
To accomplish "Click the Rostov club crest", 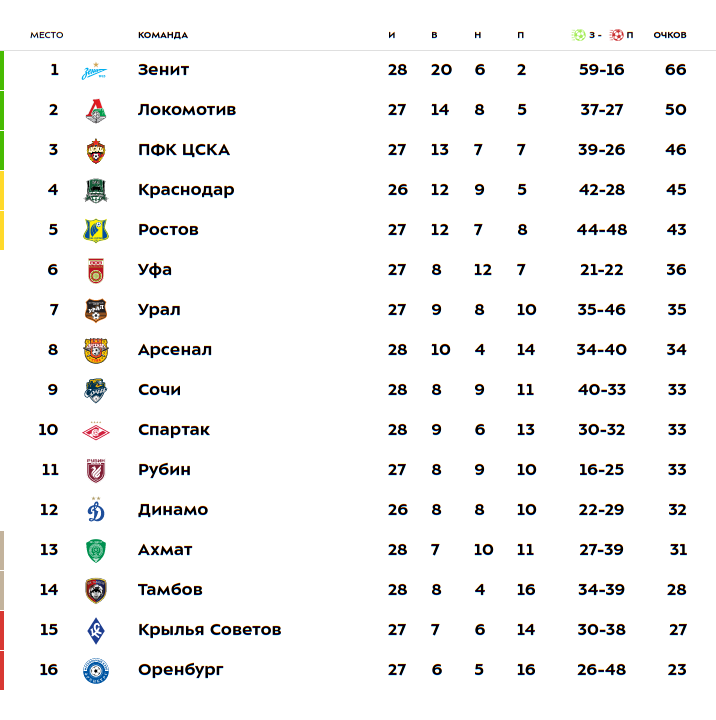I will (96, 230).
